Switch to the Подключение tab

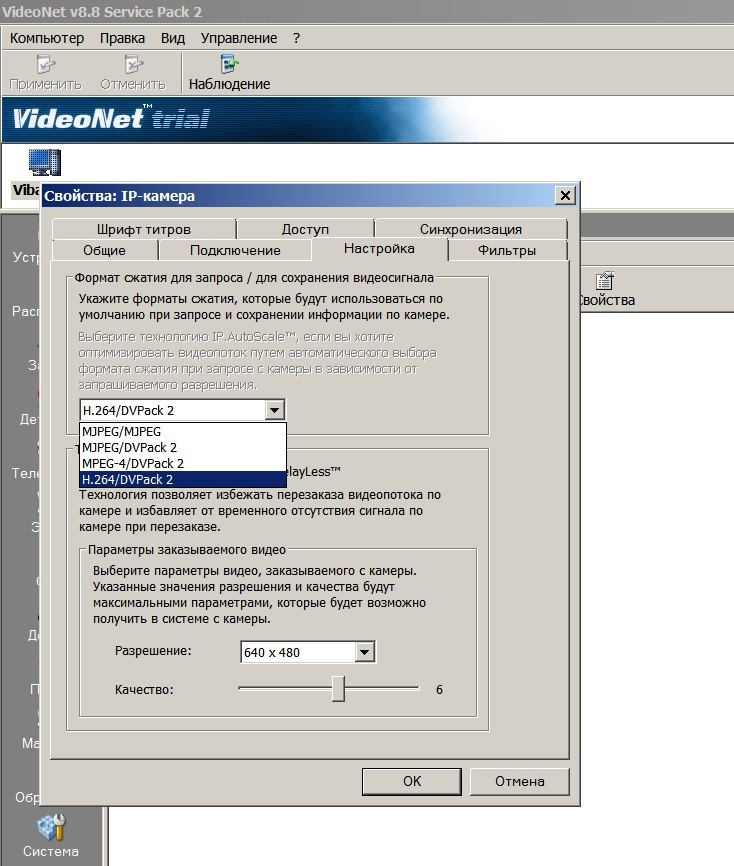tap(235, 250)
